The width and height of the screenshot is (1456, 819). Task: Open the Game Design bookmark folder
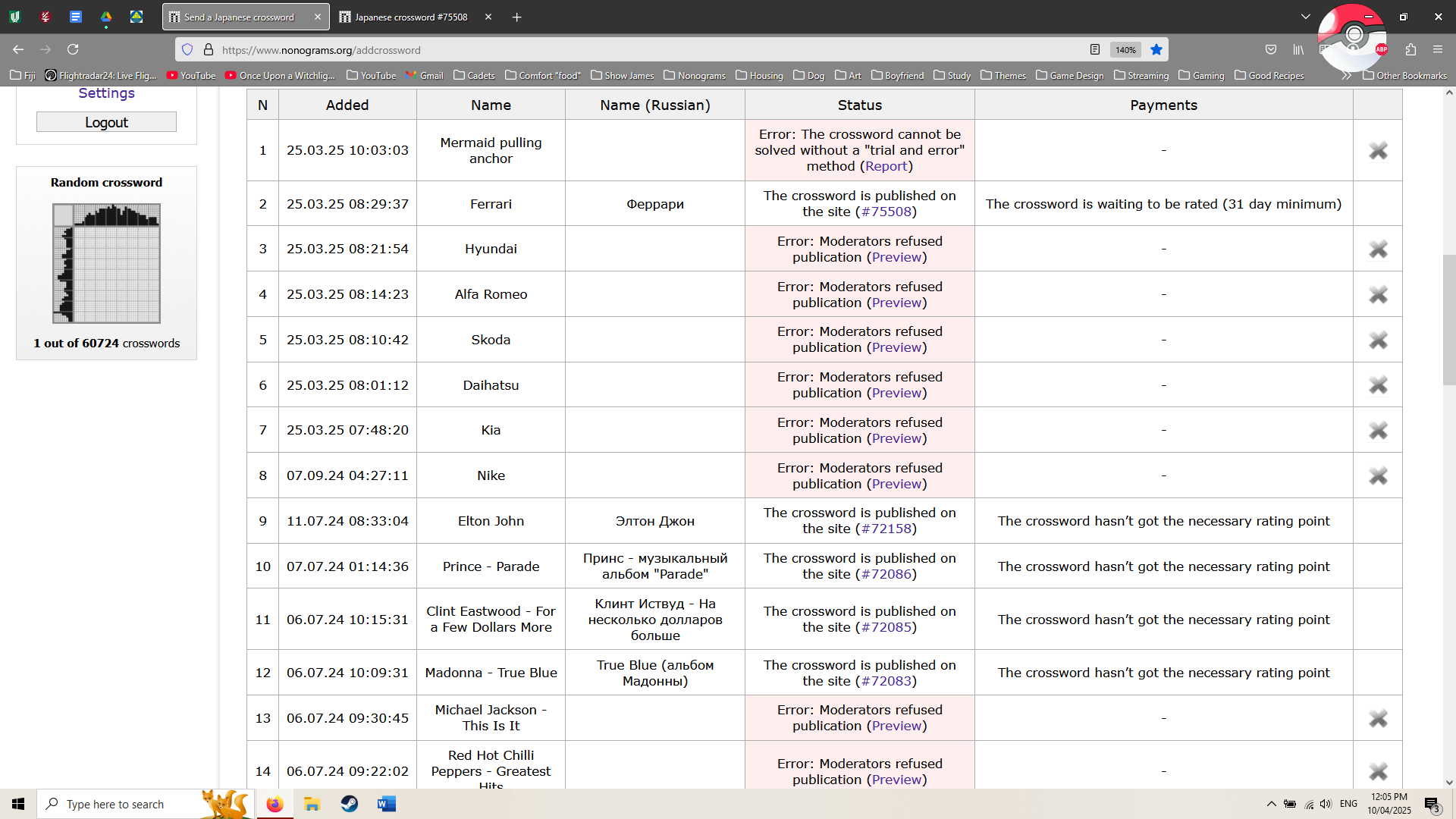coord(1070,75)
